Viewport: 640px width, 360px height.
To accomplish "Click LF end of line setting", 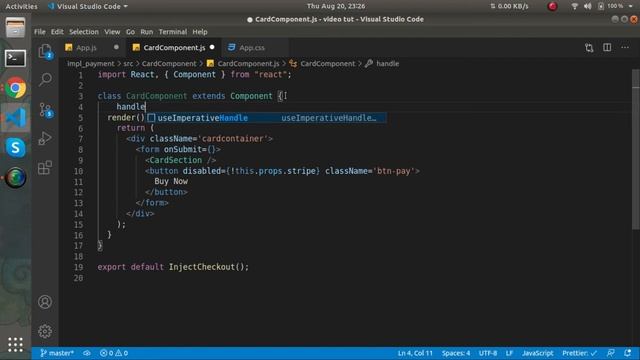I will pos(509,353).
